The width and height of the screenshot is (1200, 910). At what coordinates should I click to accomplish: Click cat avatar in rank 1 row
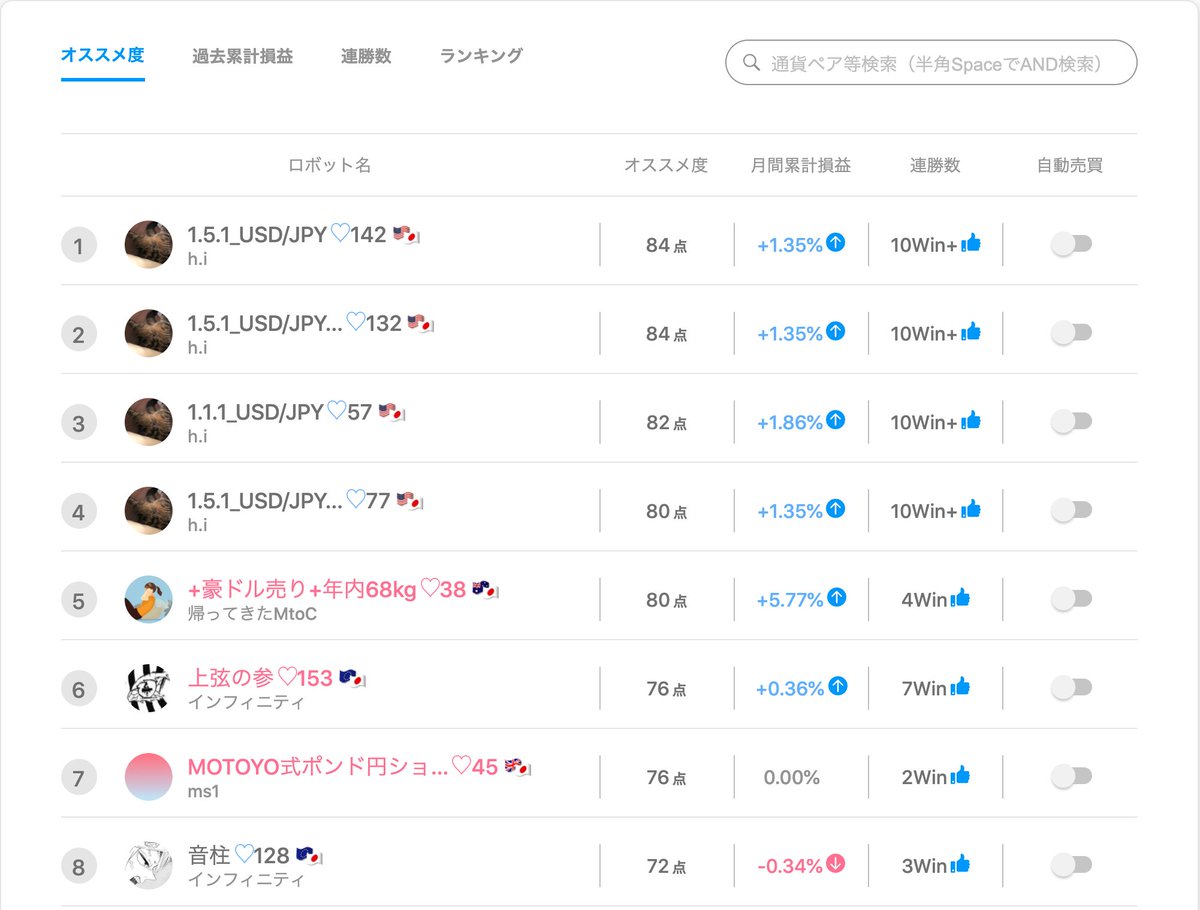point(148,244)
